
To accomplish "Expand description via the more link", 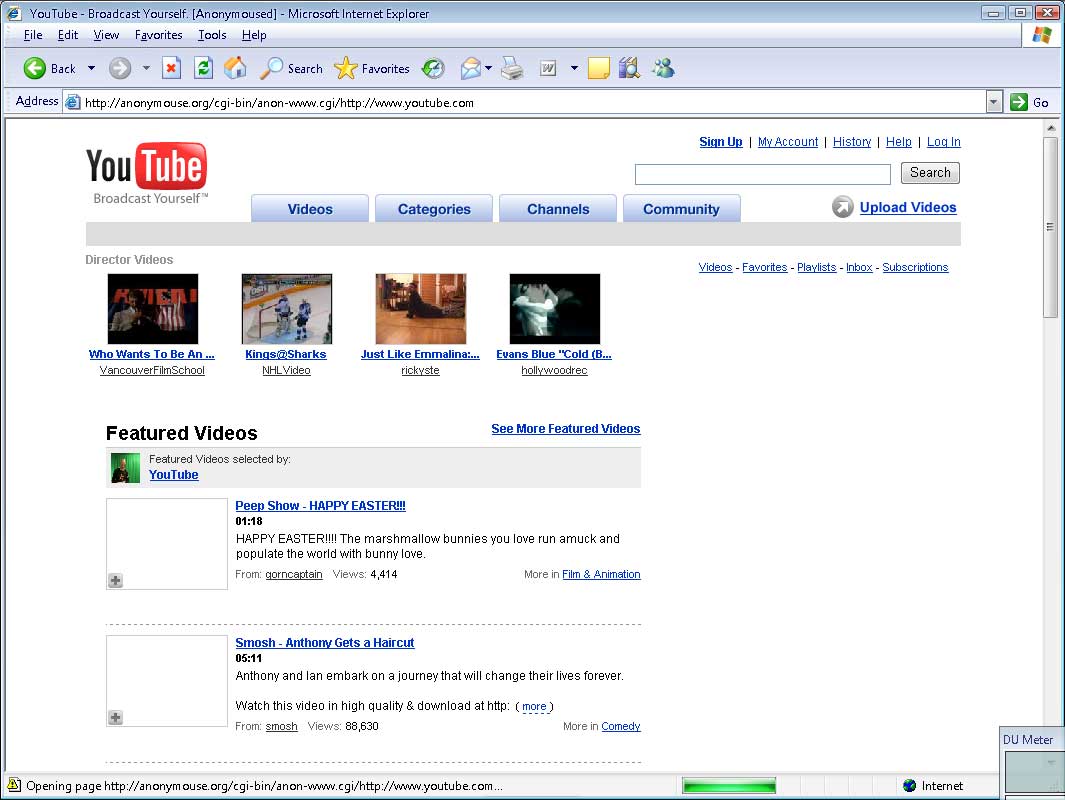I will click(x=534, y=706).
